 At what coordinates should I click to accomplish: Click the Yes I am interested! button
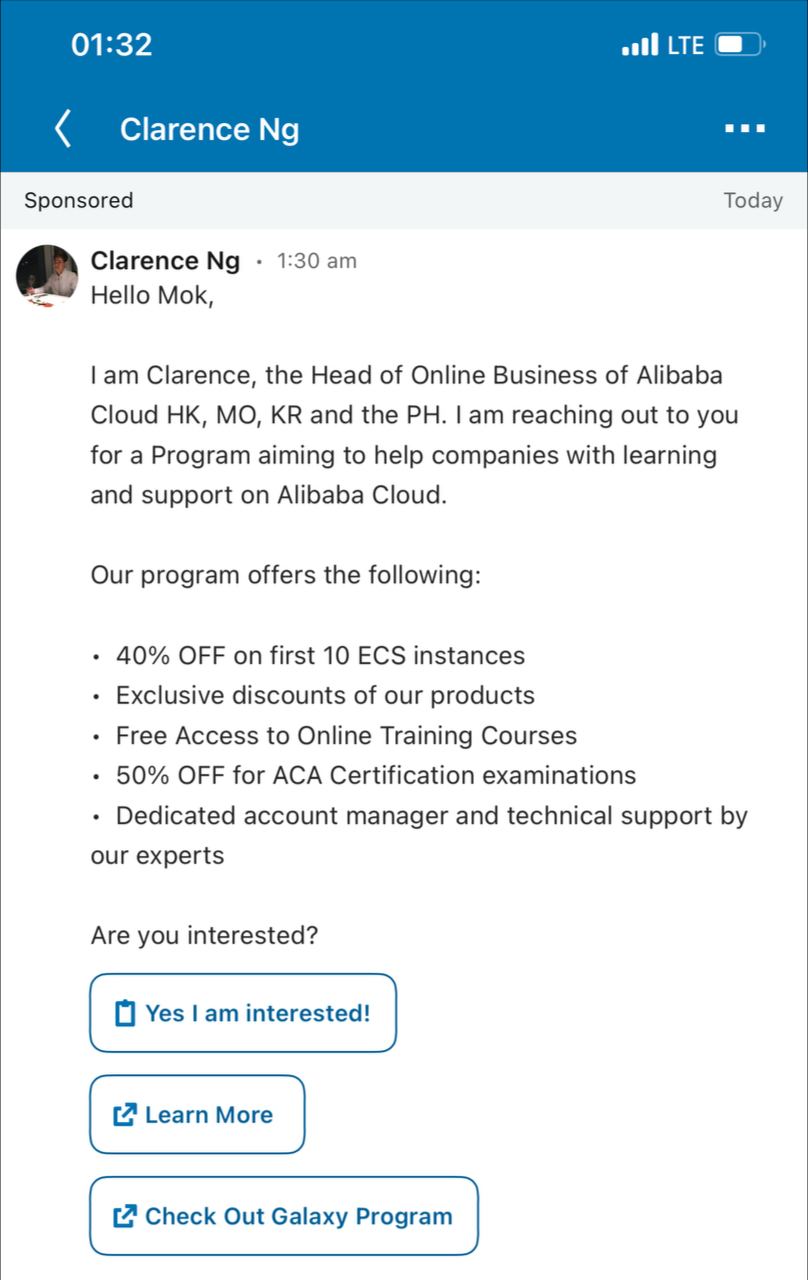point(243,1013)
